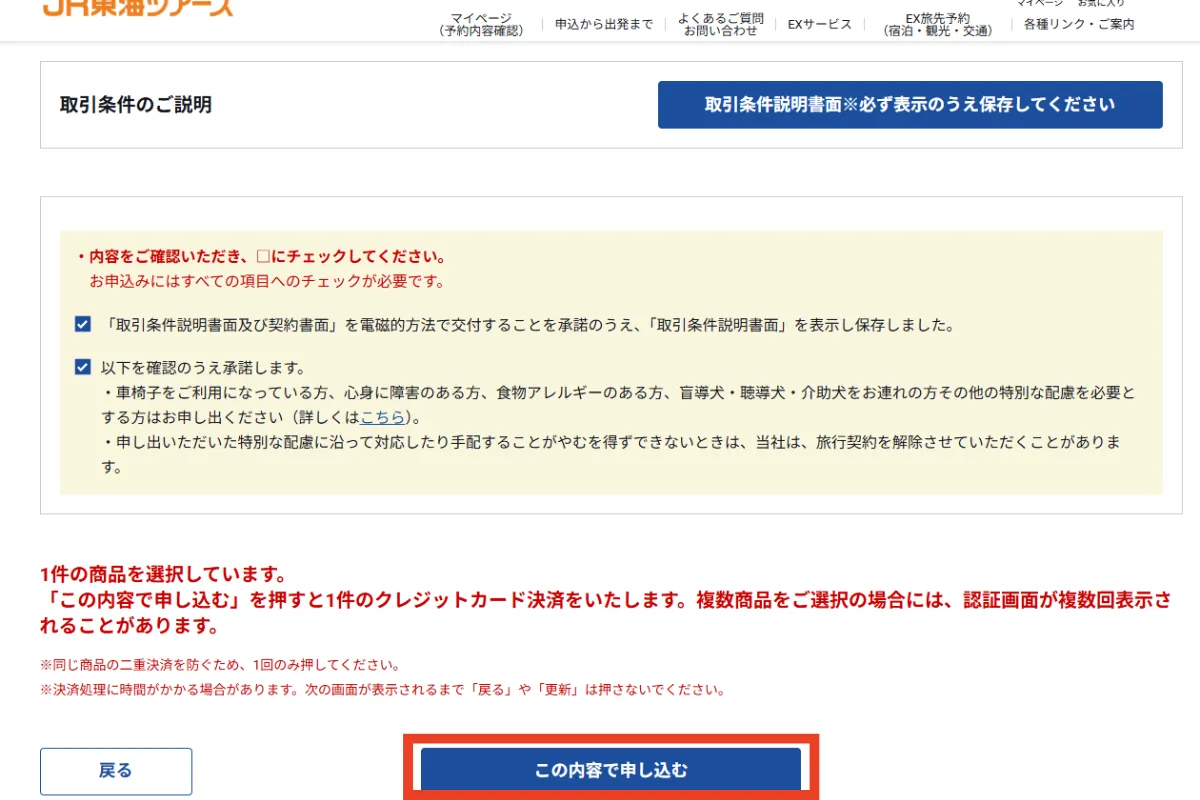1200x800 pixels.
Task: Toggle 以下を確認のうえ承諾します checkbox
Action: click(x=83, y=367)
